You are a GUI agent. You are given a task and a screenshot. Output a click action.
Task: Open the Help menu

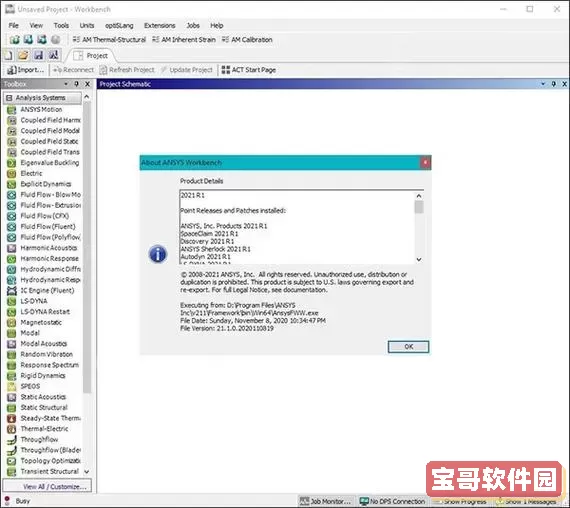tap(217, 25)
